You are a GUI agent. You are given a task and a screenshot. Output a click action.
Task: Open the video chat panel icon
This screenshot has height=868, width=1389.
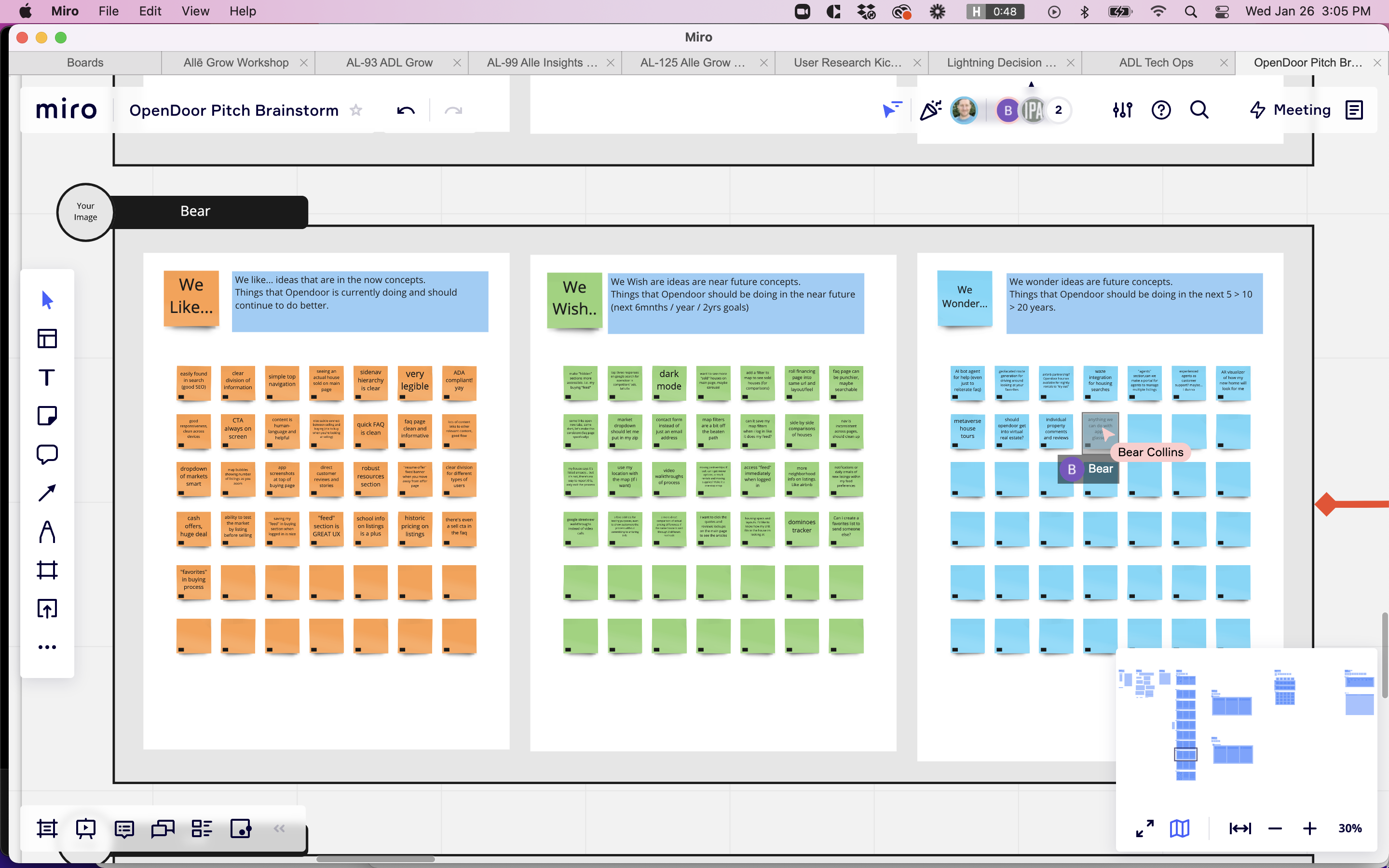pyautogui.click(x=163, y=828)
